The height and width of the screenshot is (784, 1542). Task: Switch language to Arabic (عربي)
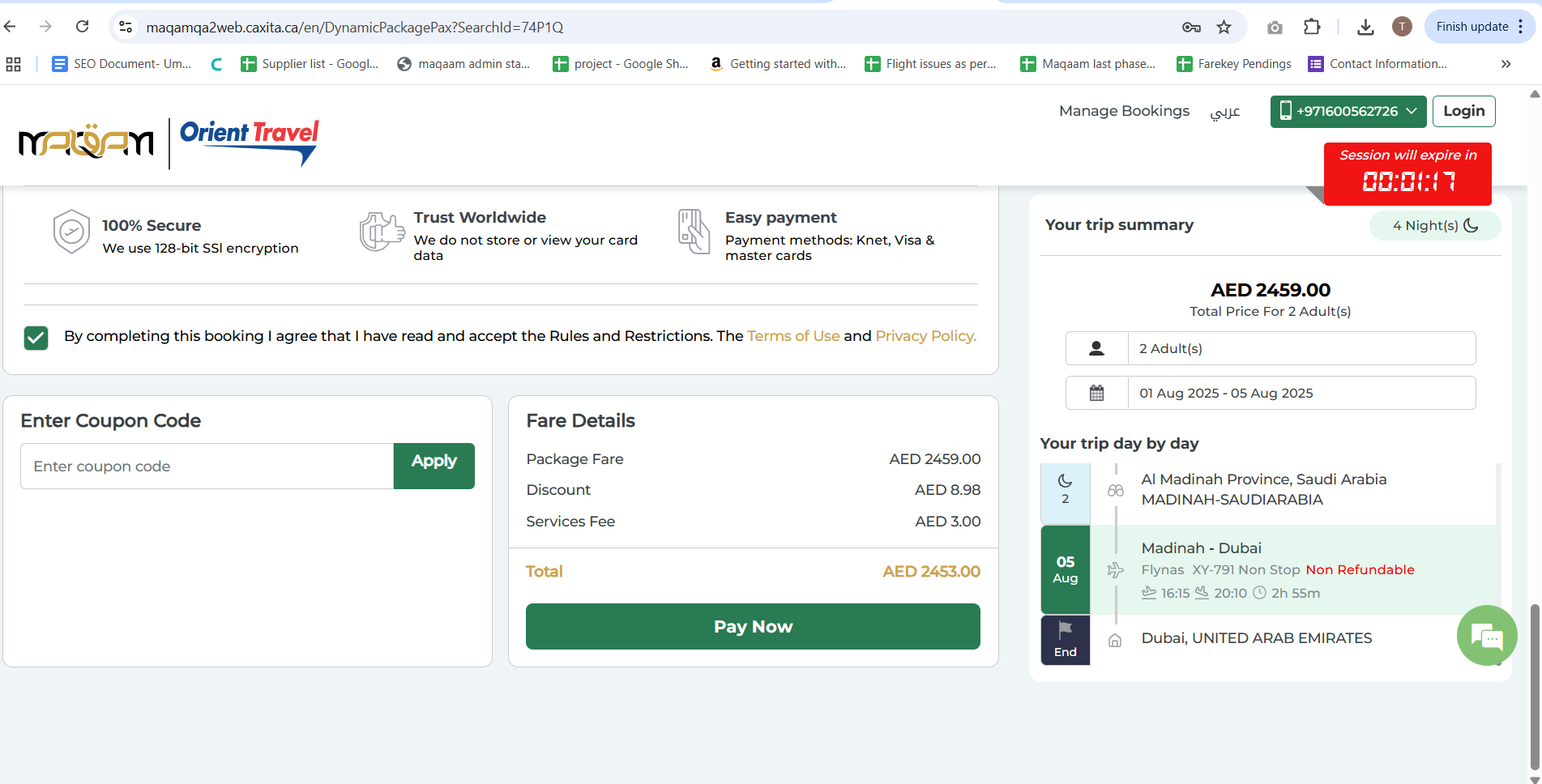pos(1224,111)
